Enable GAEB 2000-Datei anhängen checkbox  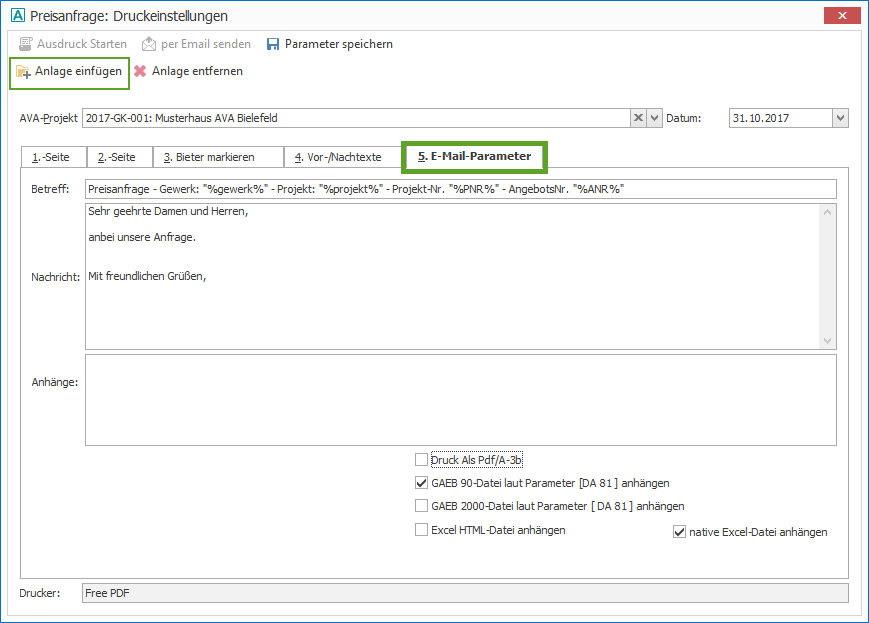421,506
